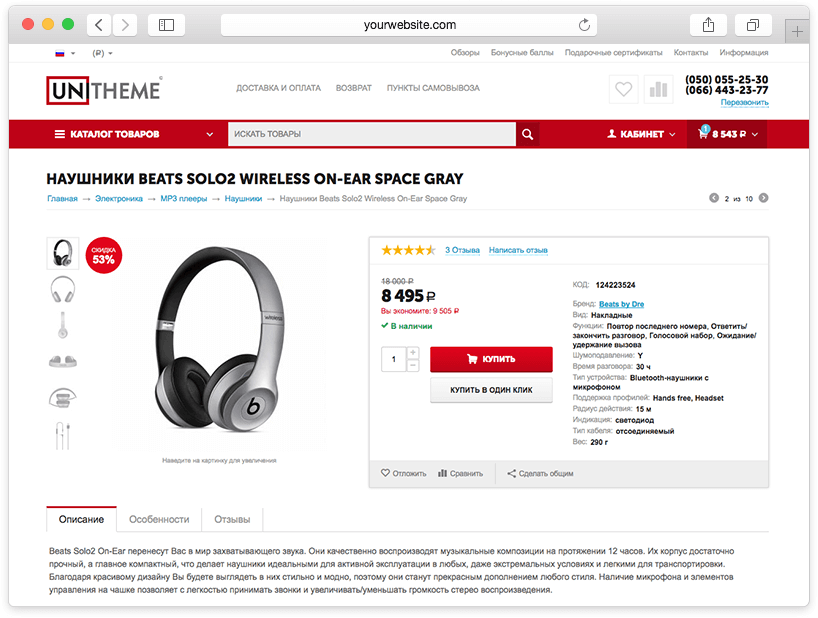Open the Кабинет account dropdown
This screenshot has height=618, width=818.
(x=641, y=135)
